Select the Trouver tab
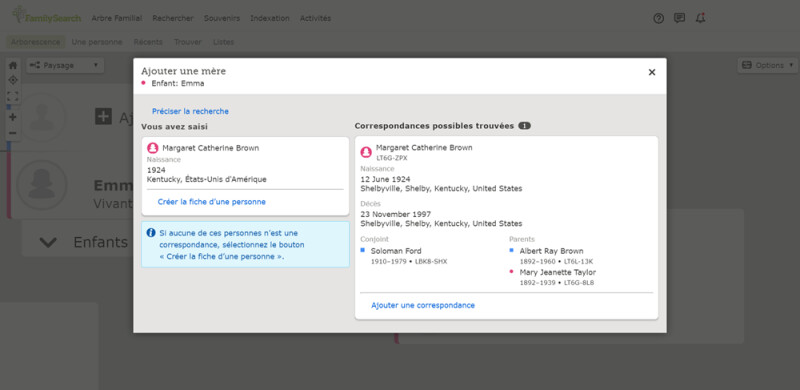Image resolution: width=800 pixels, height=390 pixels. click(x=188, y=42)
